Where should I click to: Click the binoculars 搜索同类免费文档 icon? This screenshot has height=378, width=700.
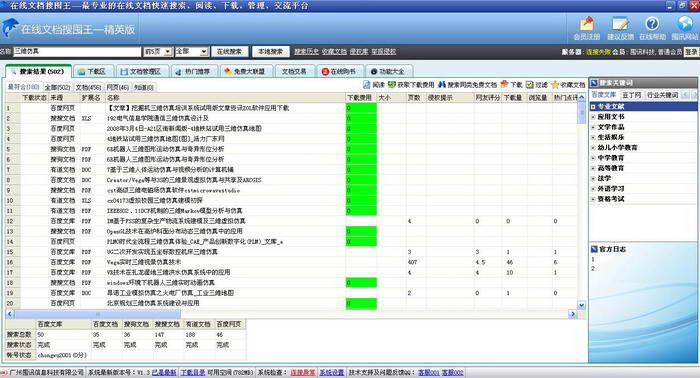[442, 84]
